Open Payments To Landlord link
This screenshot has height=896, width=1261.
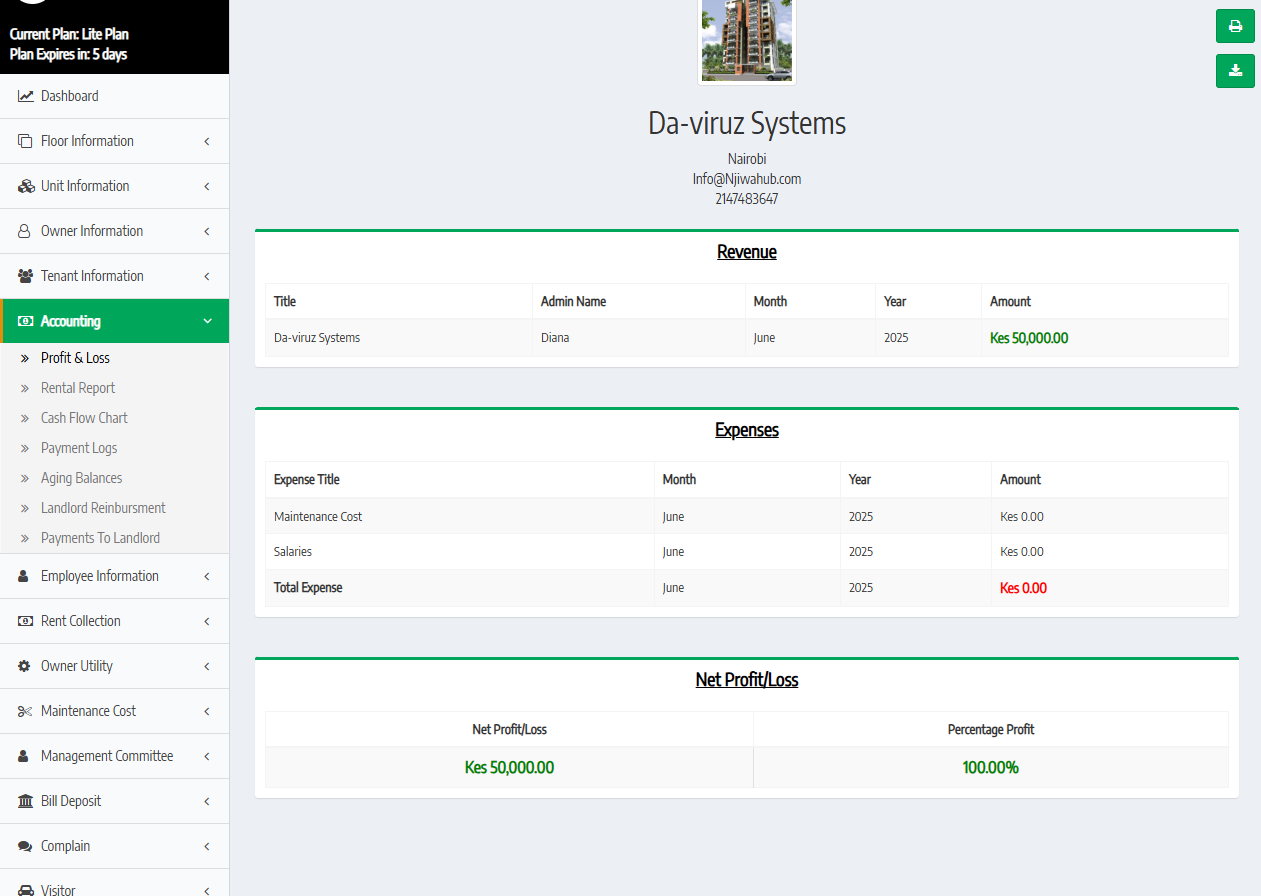pos(100,538)
